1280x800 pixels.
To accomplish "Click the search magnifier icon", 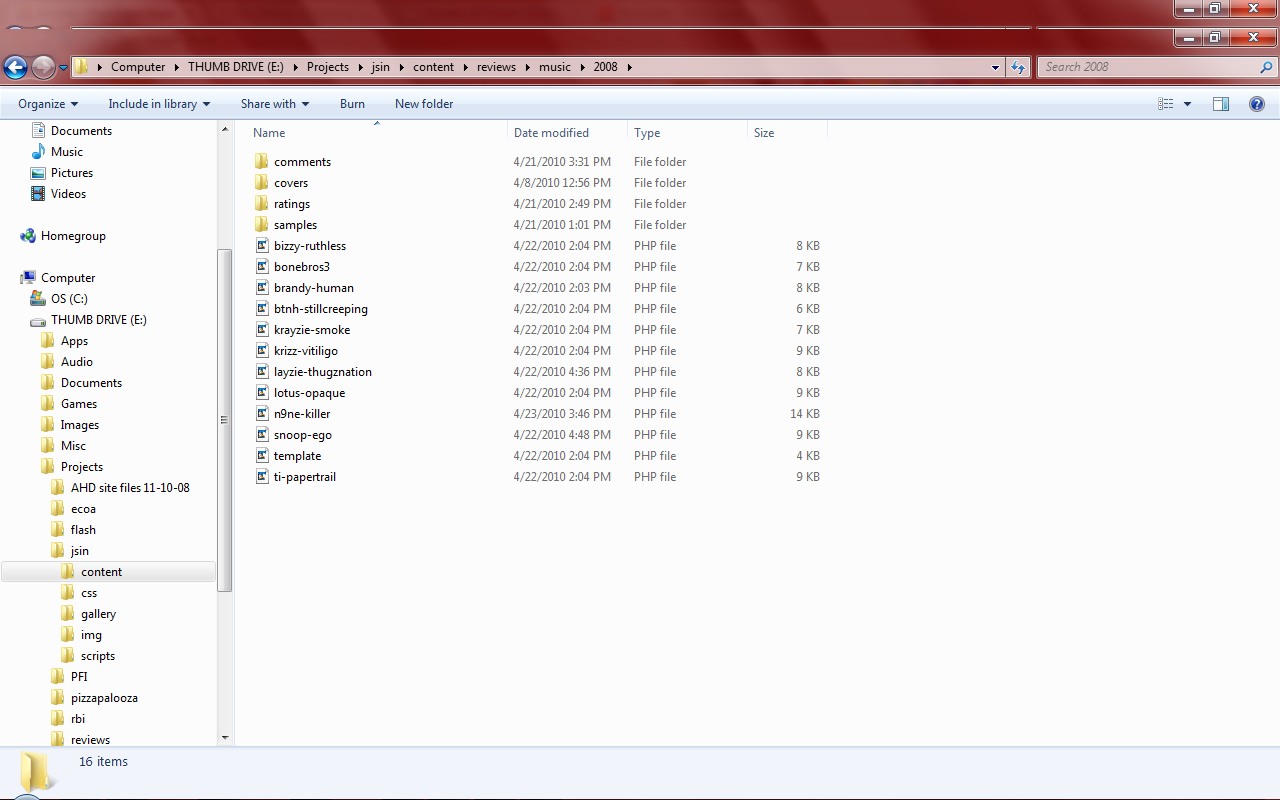I will point(1266,67).
